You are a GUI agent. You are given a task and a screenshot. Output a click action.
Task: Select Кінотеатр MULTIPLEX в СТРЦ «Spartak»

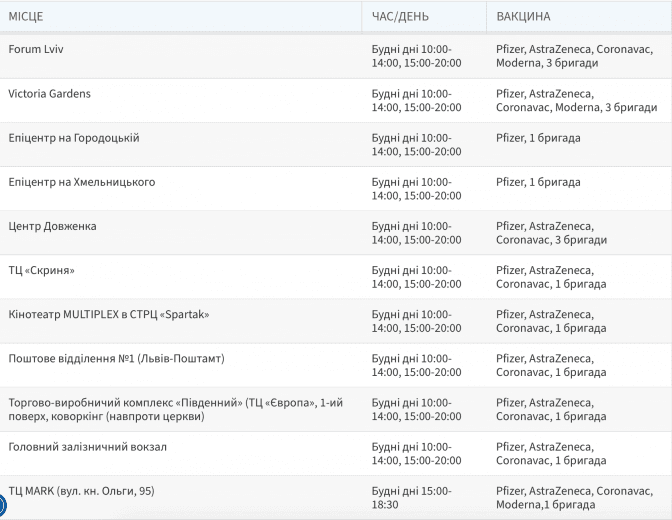pyautogui.click(x=109, y=314)
